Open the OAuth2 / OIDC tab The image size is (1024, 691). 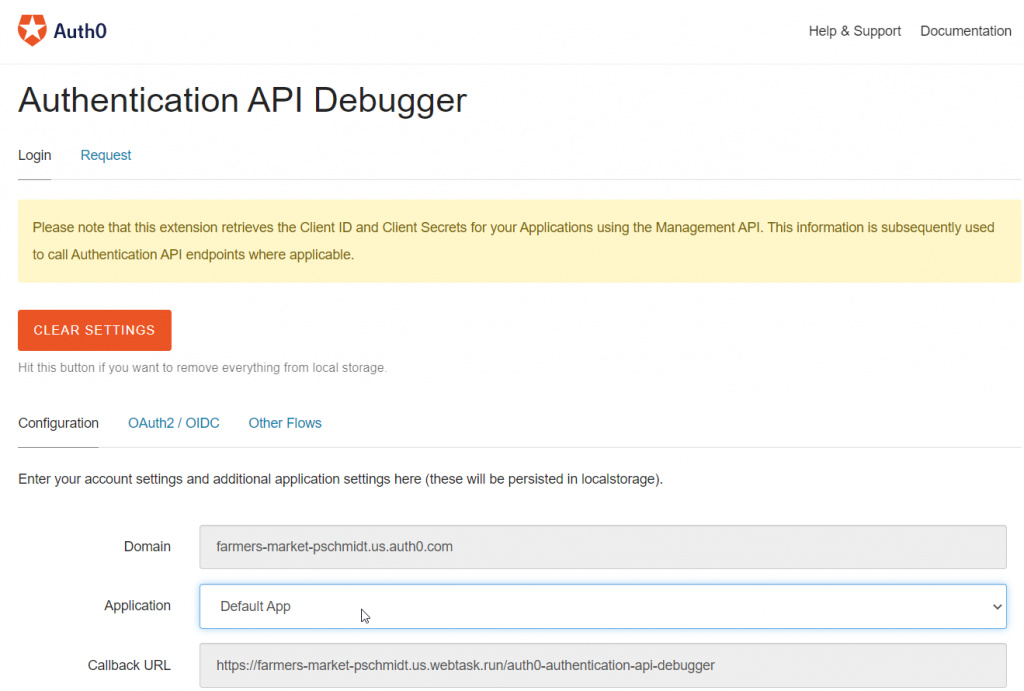[x=173, y=423]
